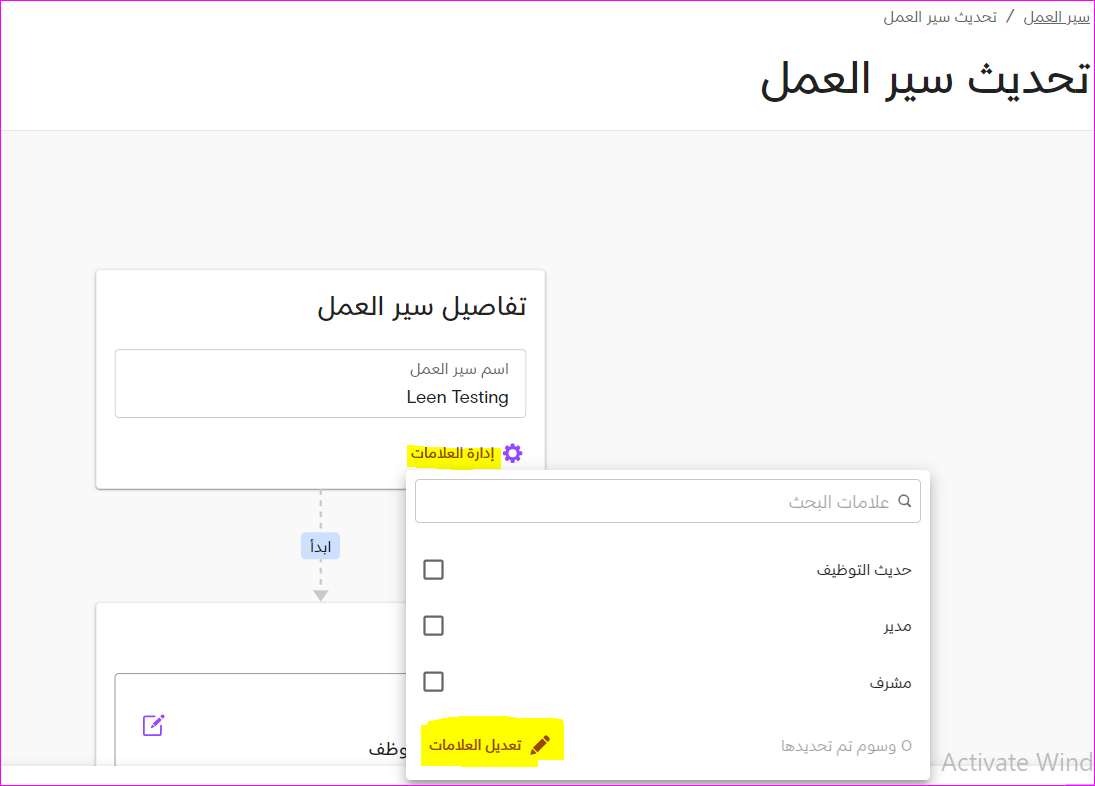Image resolution: width=1095 pixels, height=786 pixels.
Task: Click the pencil icon next to تعديل العلامات
Action: pos(540,745)
